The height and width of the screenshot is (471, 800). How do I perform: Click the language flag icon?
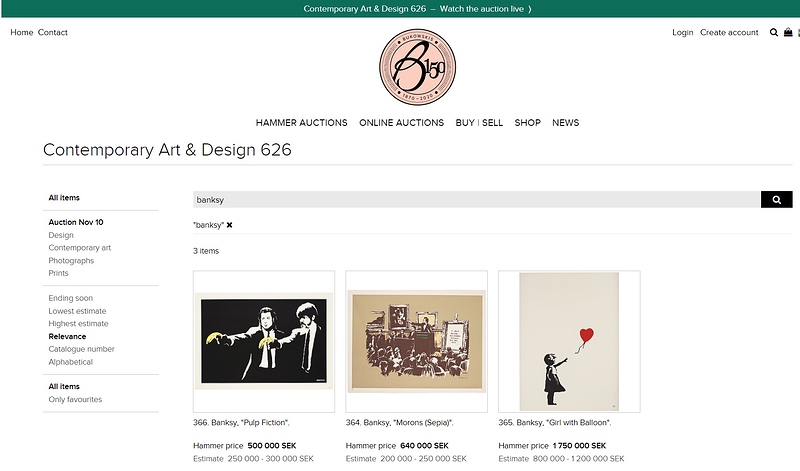click(x=797, y=33)
